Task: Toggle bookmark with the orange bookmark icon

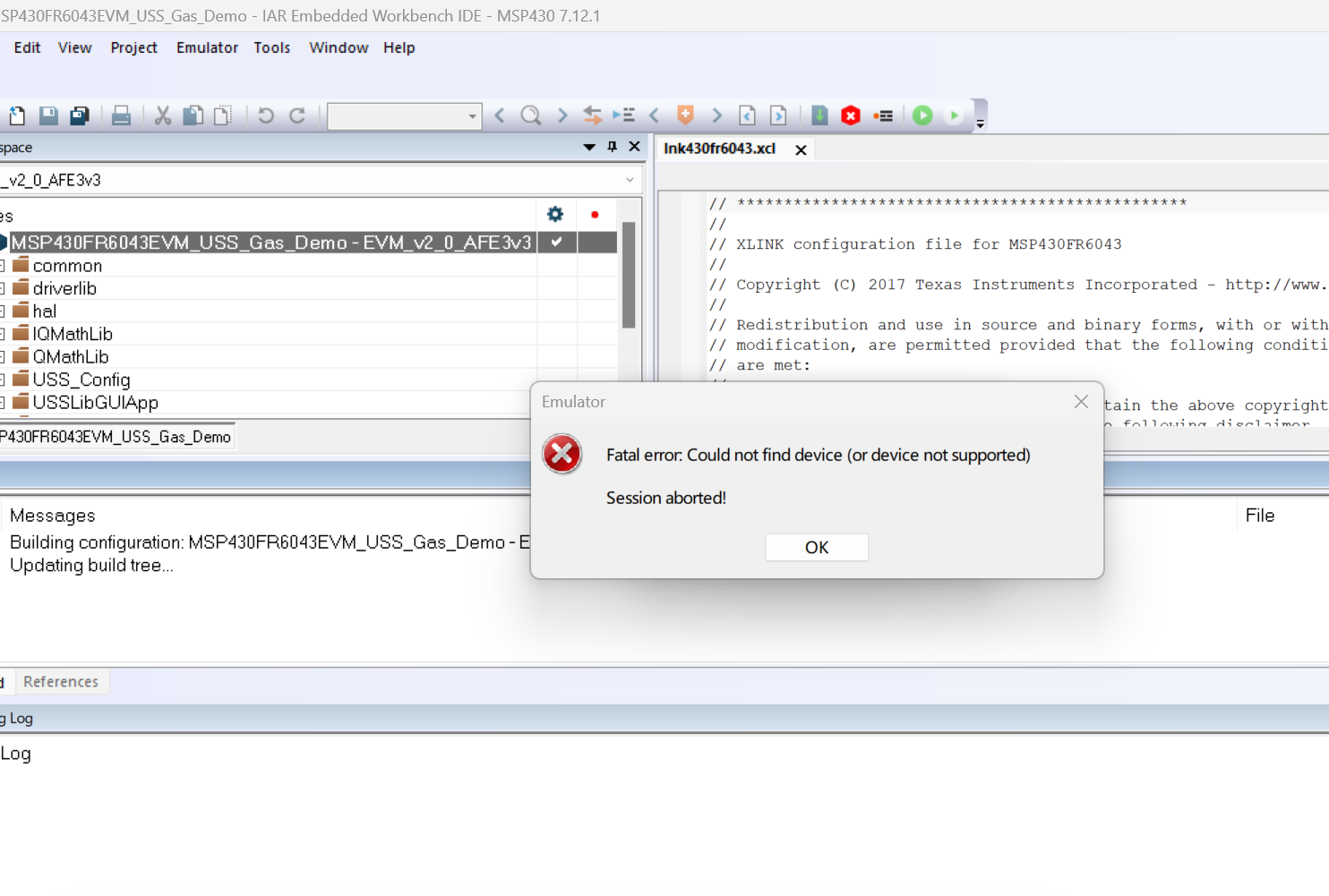Action: click(686, 115)
